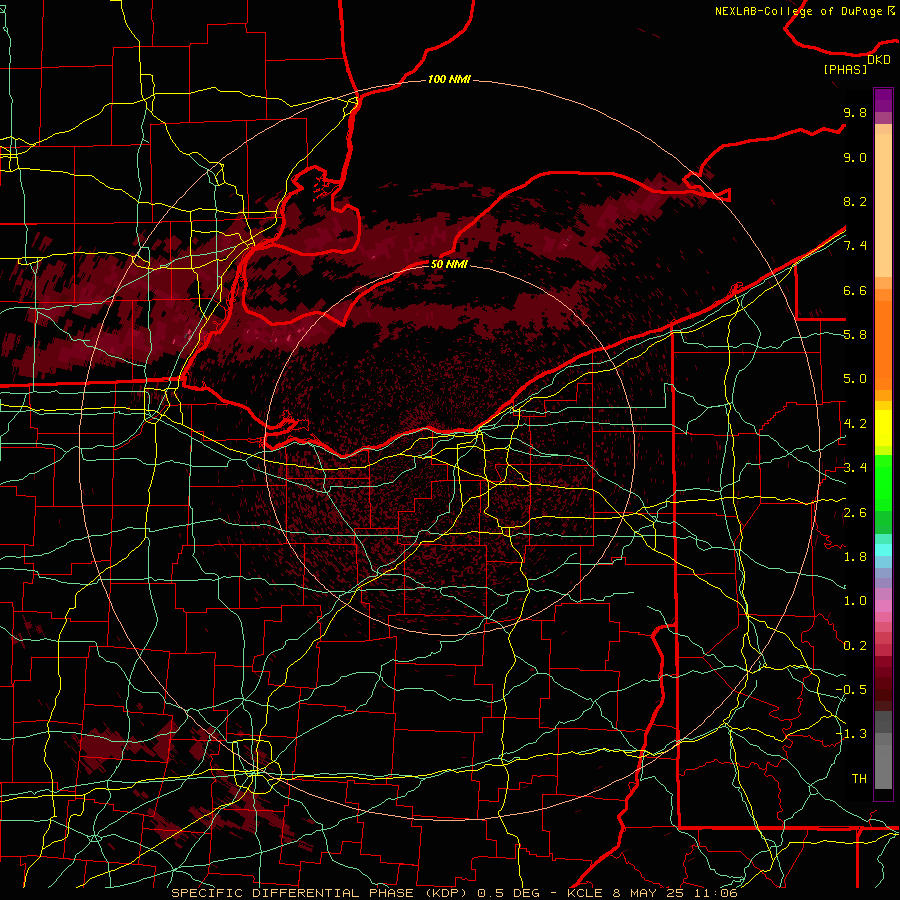The height and width of the screenshot is (900, 900).
Task: Click the 5.0 value on the color scale
Action: pyautogui.click(x=855, y=379)
